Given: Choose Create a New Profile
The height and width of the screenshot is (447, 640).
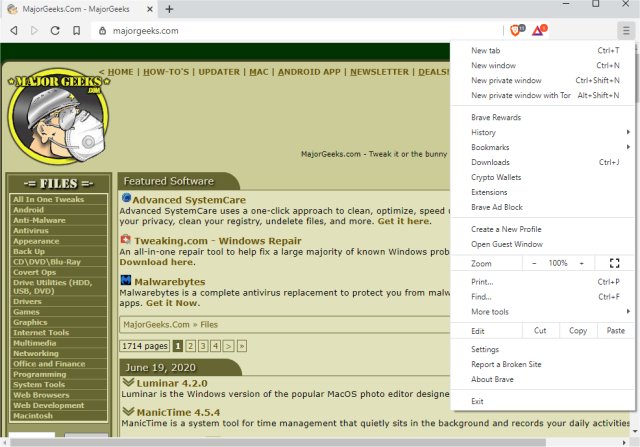Looking at the screenshot, I should click(543, 229).
